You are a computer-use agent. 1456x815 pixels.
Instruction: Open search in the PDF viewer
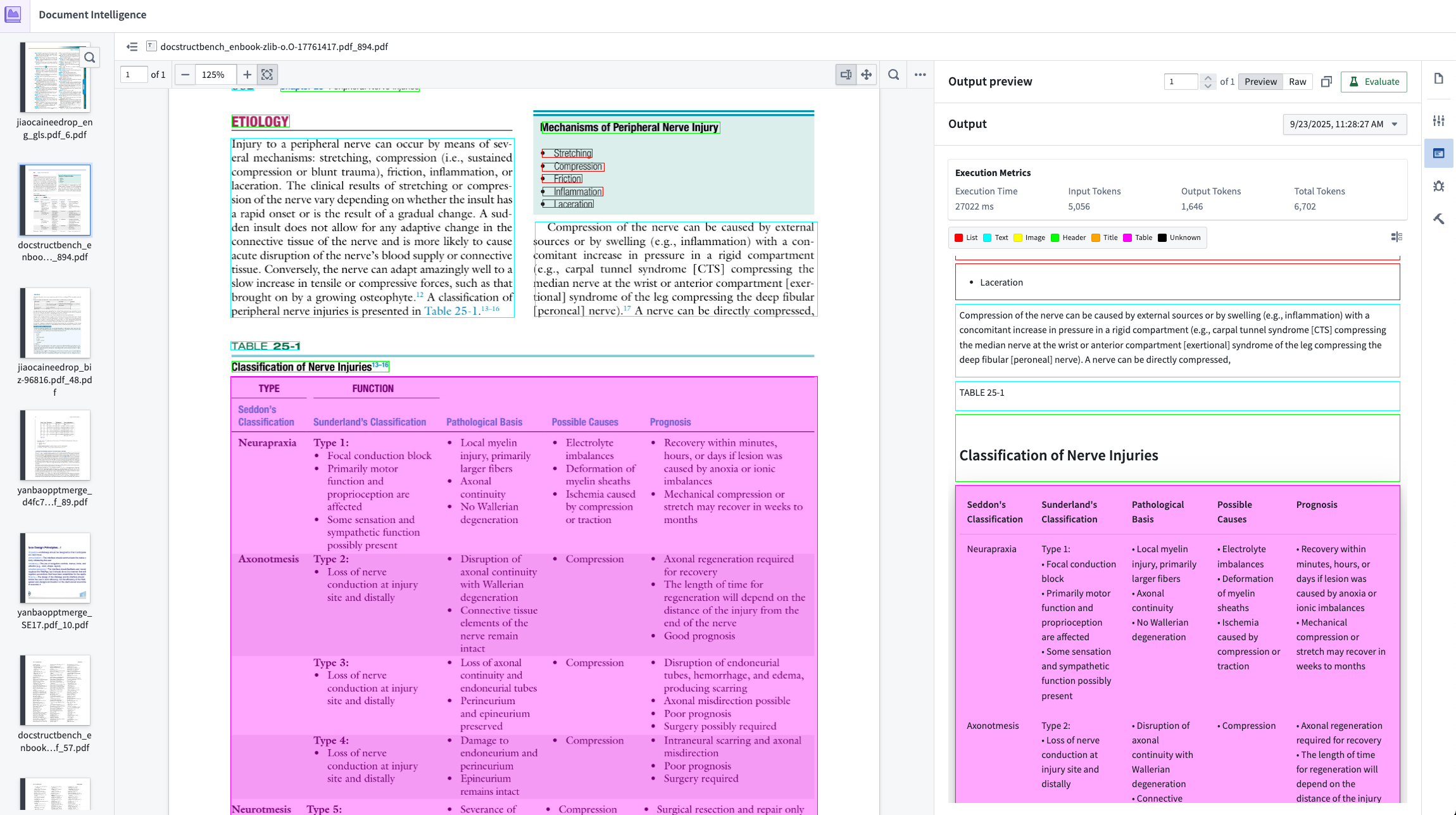(894, 74)
